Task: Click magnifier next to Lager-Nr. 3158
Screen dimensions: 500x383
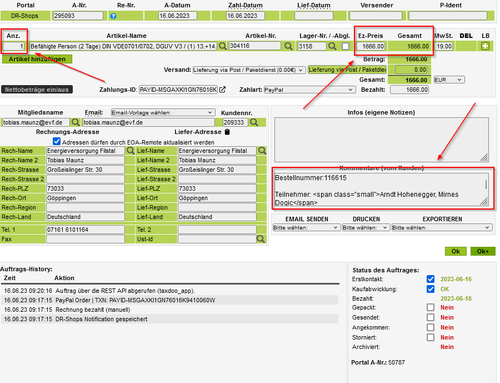Action: point(332,46)
